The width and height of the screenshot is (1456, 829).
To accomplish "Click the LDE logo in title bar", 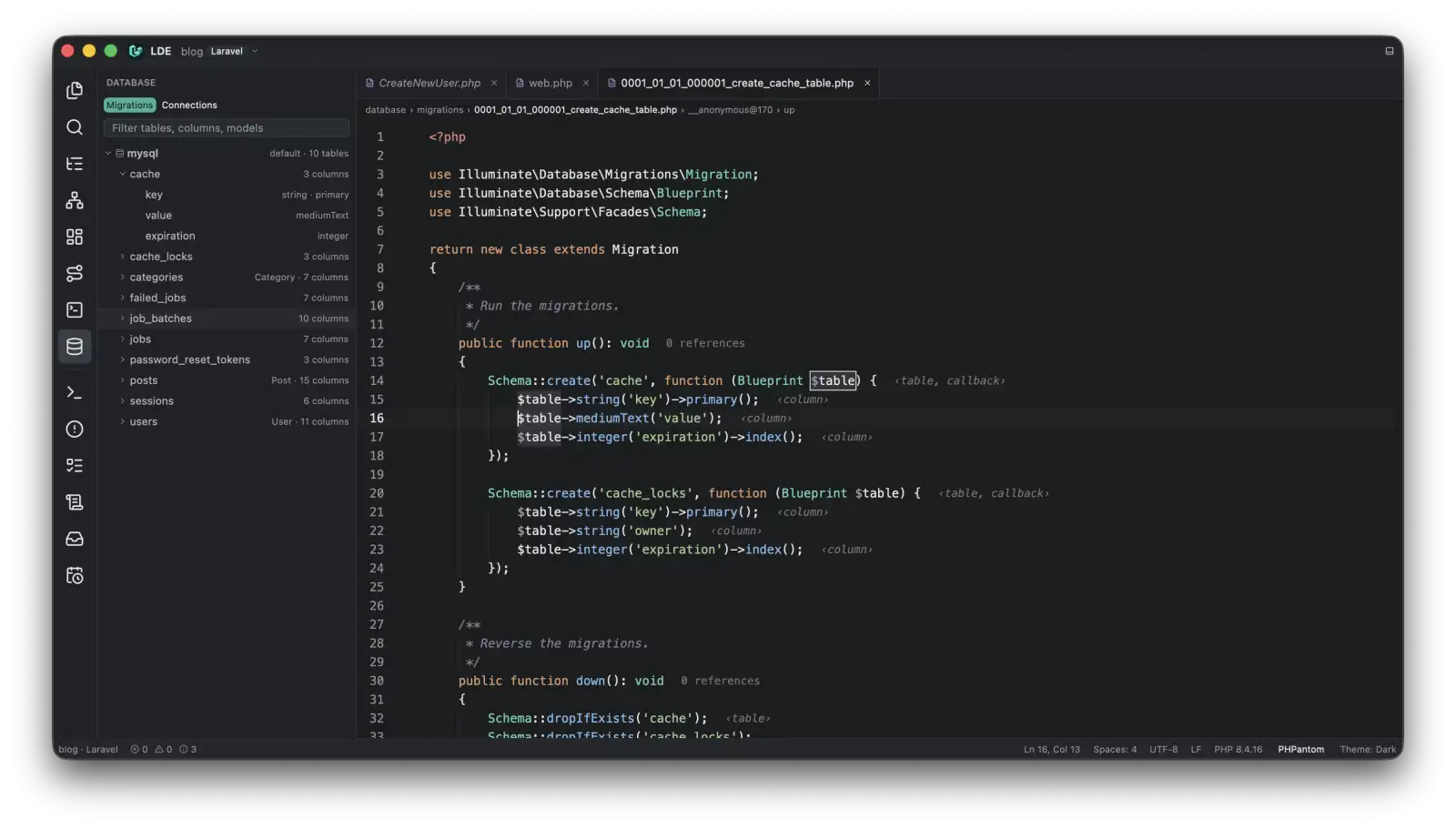I will (x=136, y=51).
